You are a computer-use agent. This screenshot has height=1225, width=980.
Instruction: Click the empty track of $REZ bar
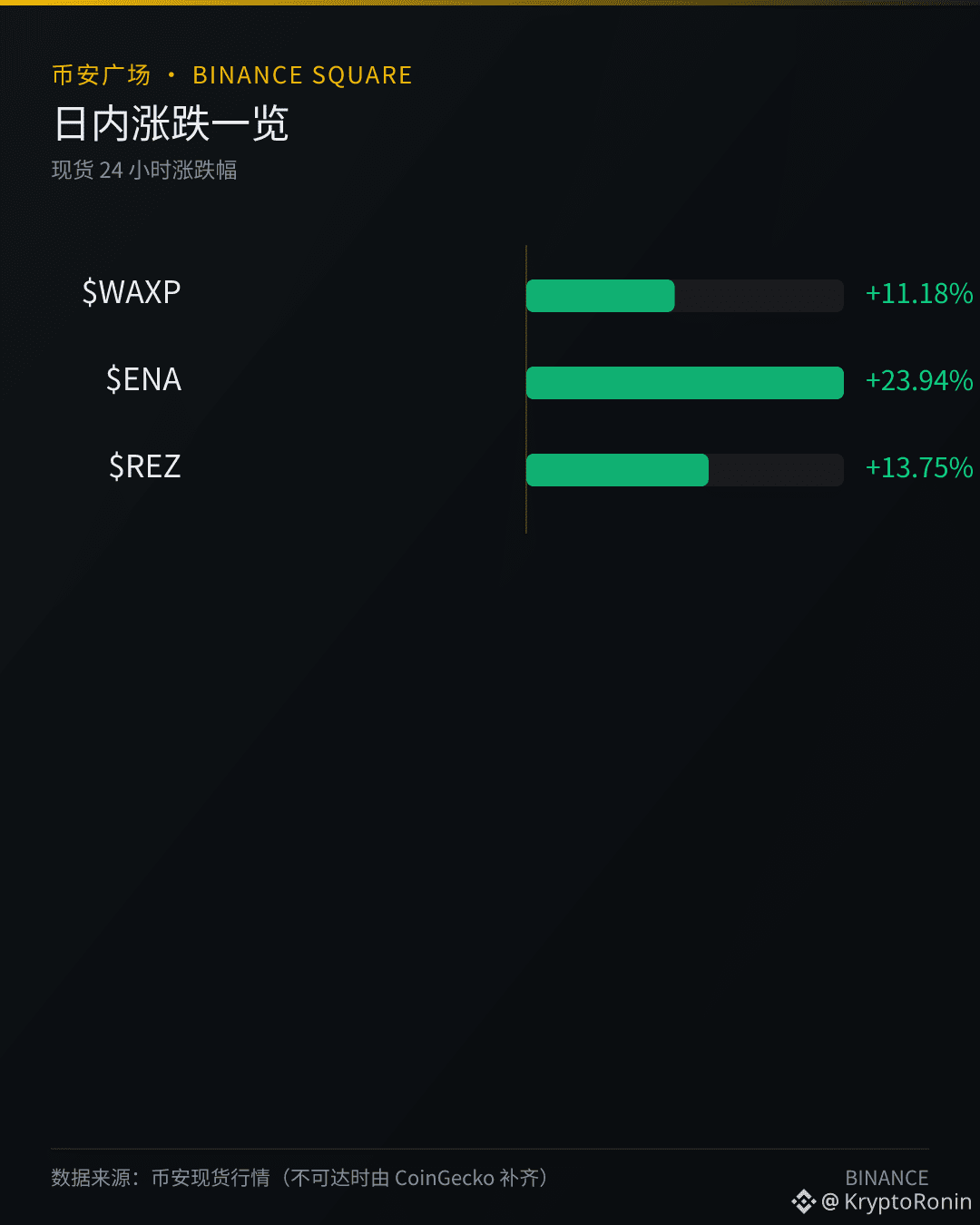tap(776, 470)
